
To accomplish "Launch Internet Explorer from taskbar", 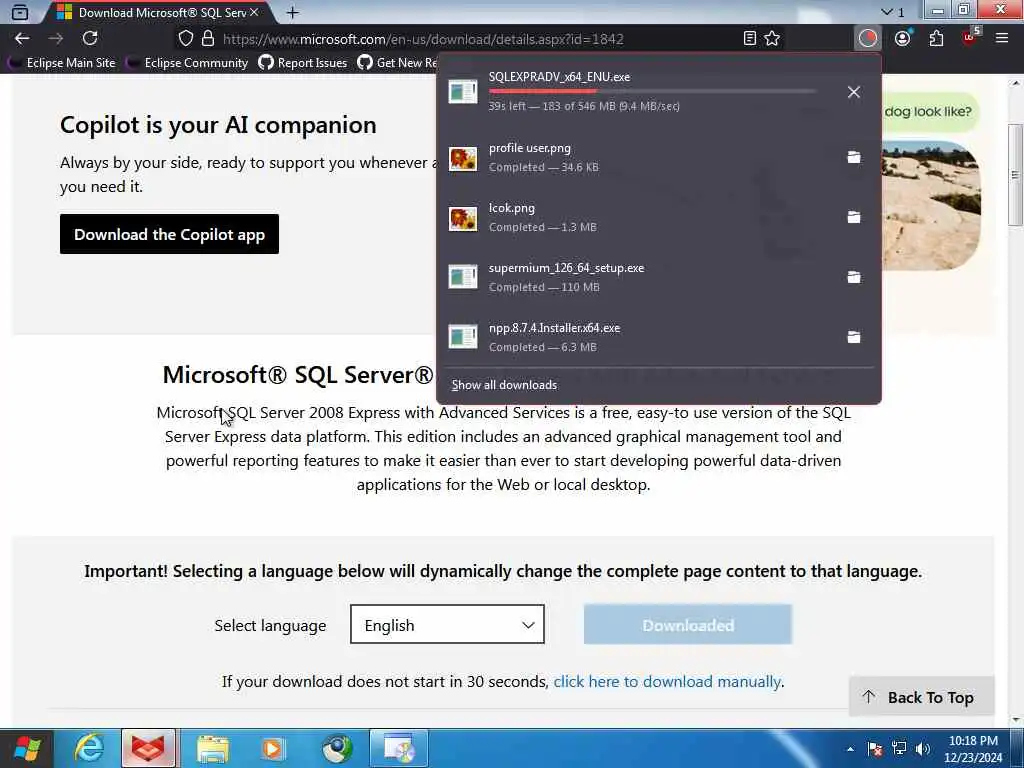I will click(x=89, y=748).
